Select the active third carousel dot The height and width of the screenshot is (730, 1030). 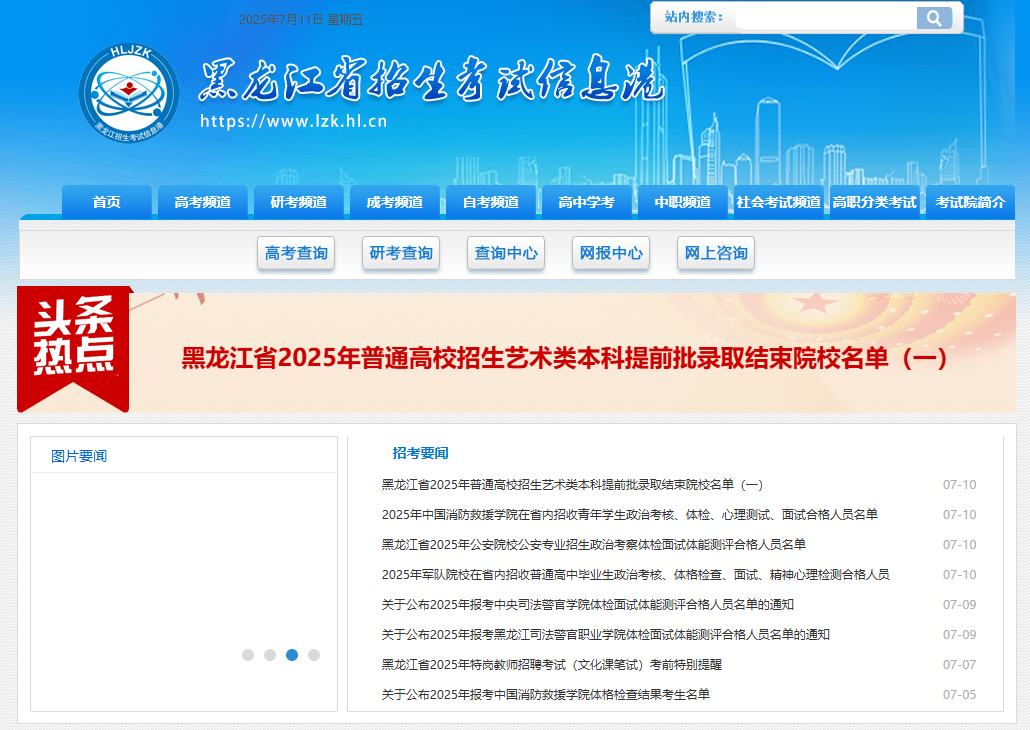click(x=292, y=655)
